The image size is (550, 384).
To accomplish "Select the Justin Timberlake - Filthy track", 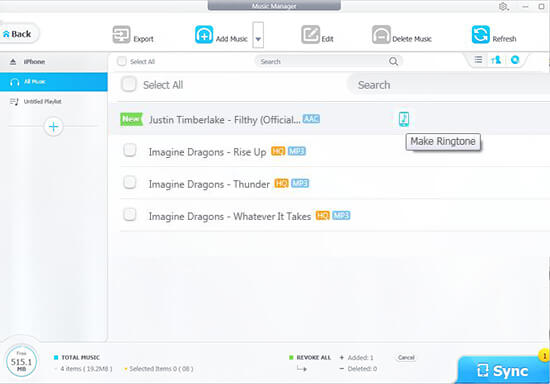I will click(x=224, y=120).
